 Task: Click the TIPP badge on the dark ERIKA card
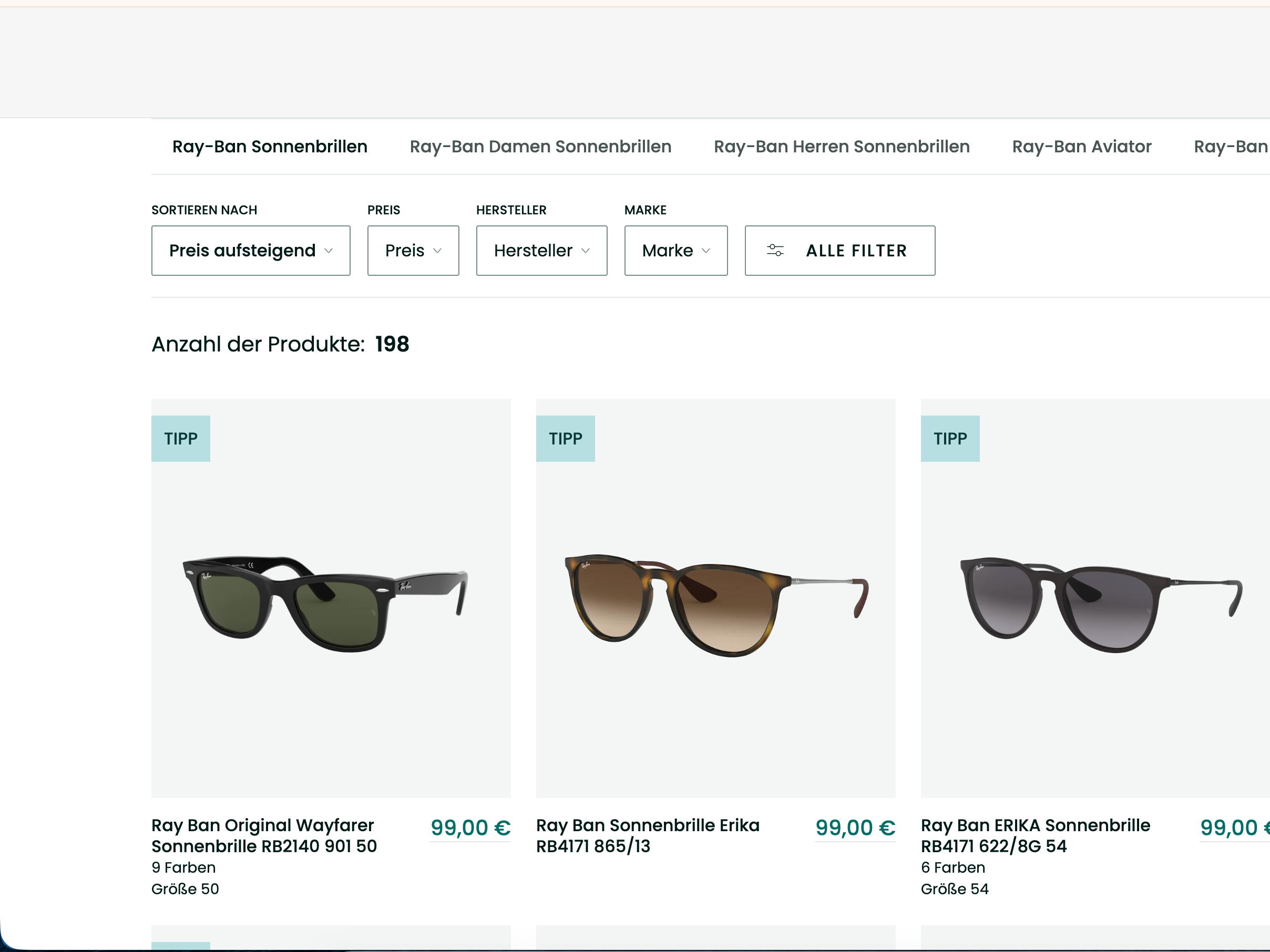950,439
